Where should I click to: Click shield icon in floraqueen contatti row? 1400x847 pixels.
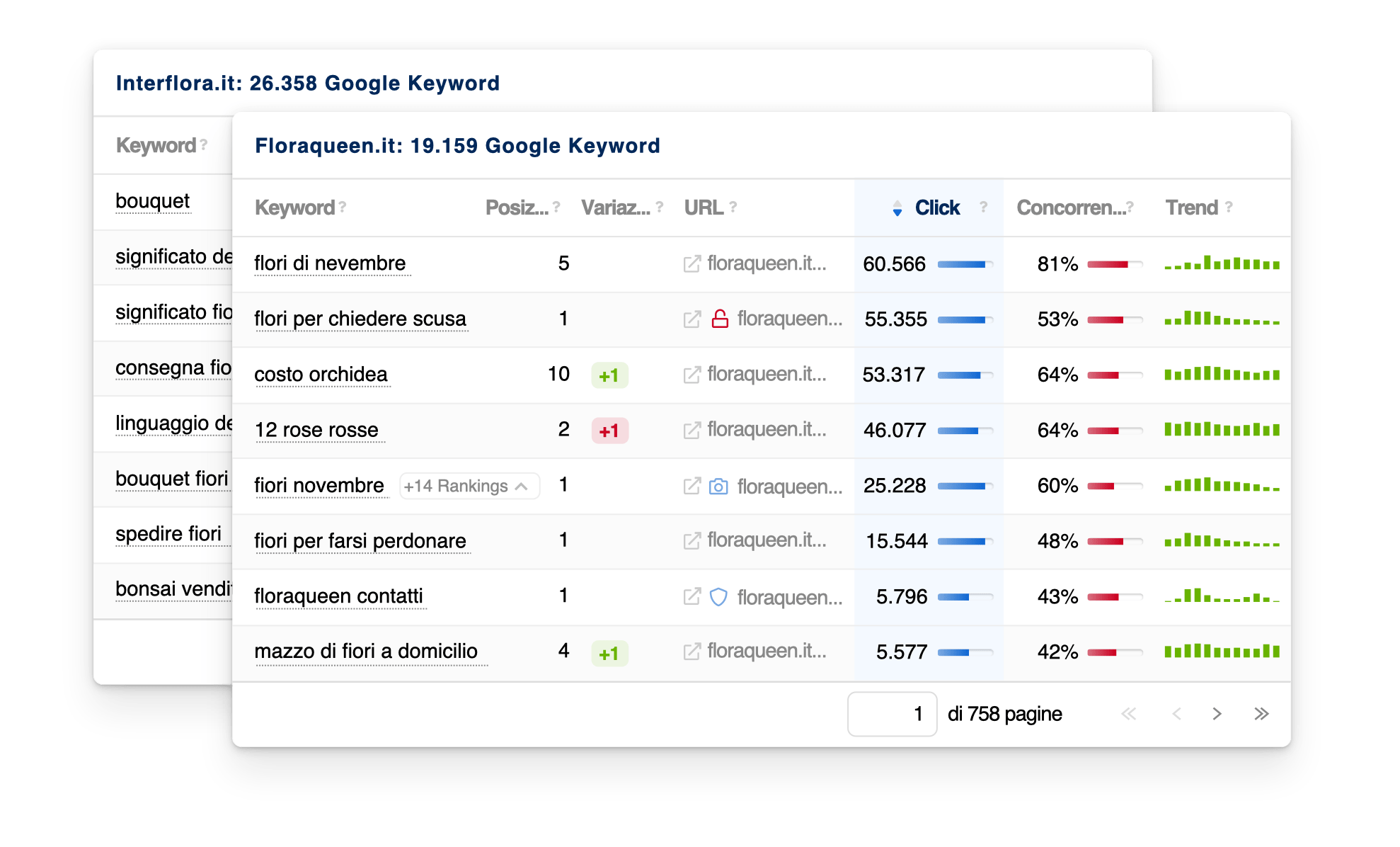[718, 597]
